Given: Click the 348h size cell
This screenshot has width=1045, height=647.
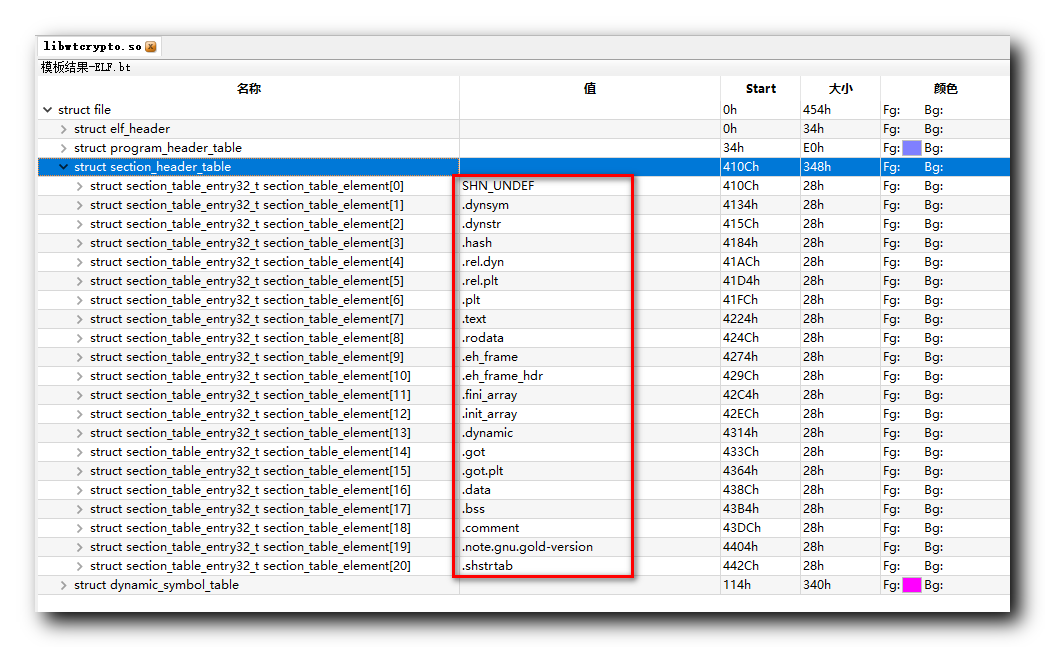Looking at the screenshot, I should pyautogui.click(x=840, y=167).
